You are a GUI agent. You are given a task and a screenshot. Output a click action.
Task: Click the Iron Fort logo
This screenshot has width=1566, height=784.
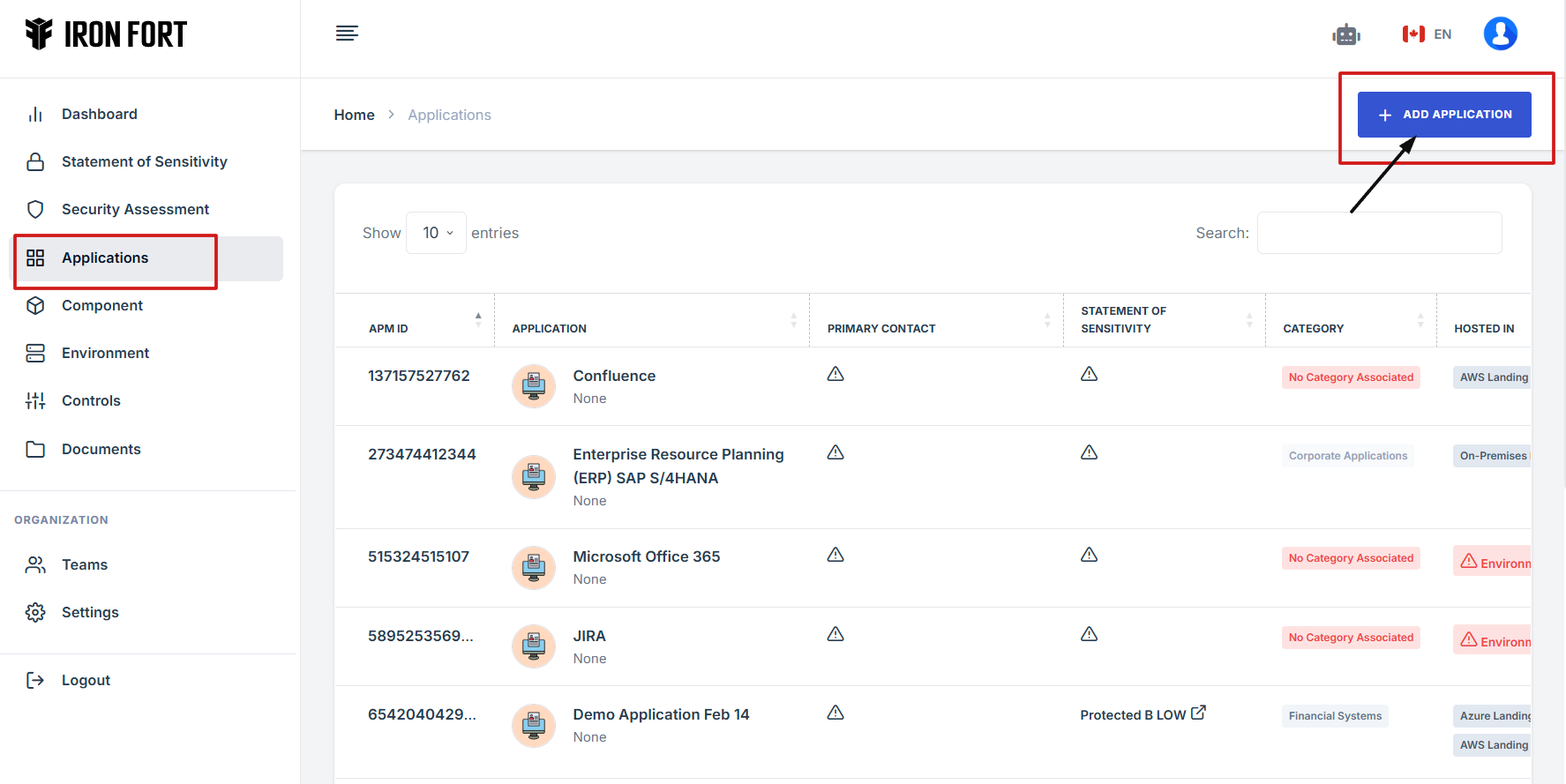tap(106, 34)
